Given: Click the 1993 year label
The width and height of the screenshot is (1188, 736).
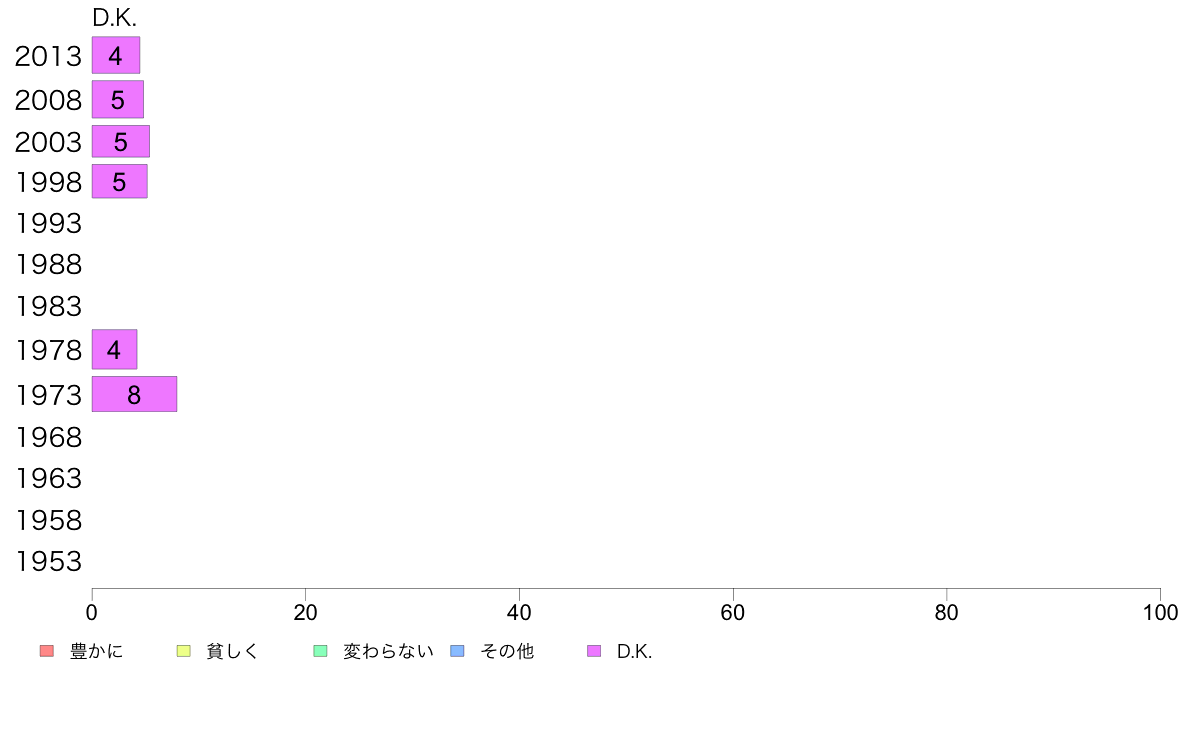Looking at the screenshot, I should 48,224.
